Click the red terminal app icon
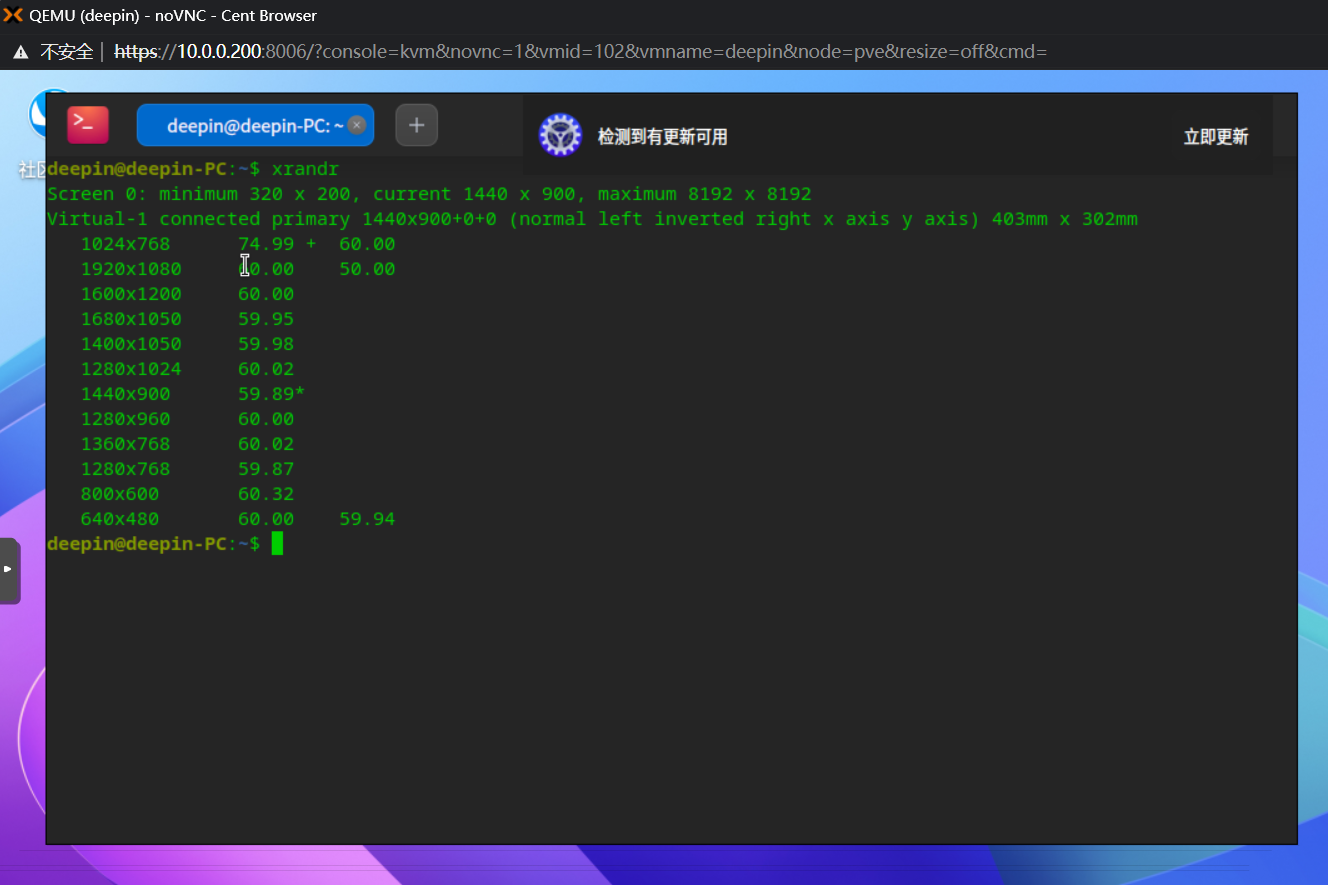This screenshot has height=885, width=1328. 88,125
